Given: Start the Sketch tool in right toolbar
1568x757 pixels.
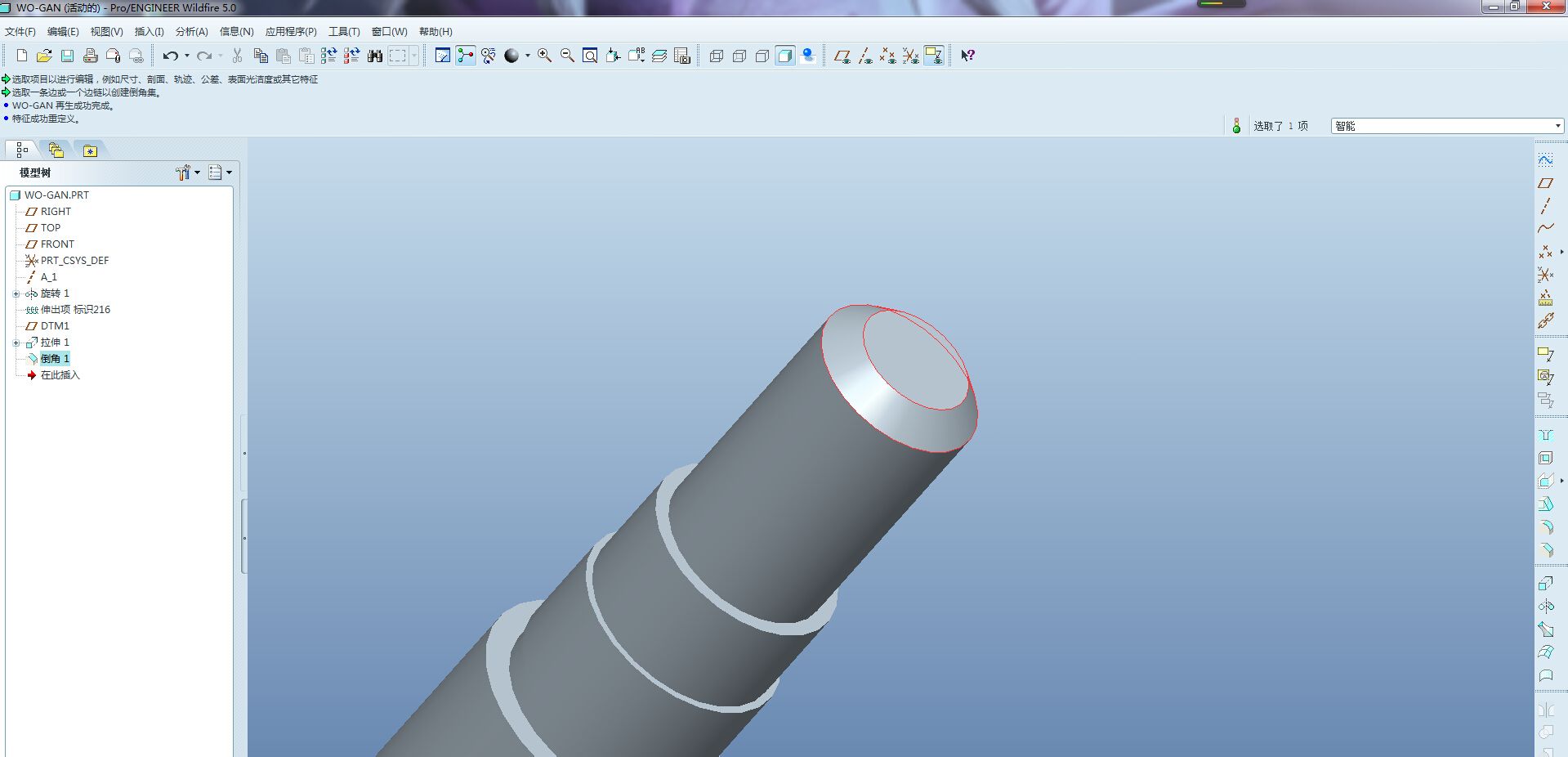Looking at the screenshot, I should point(1545,159).
